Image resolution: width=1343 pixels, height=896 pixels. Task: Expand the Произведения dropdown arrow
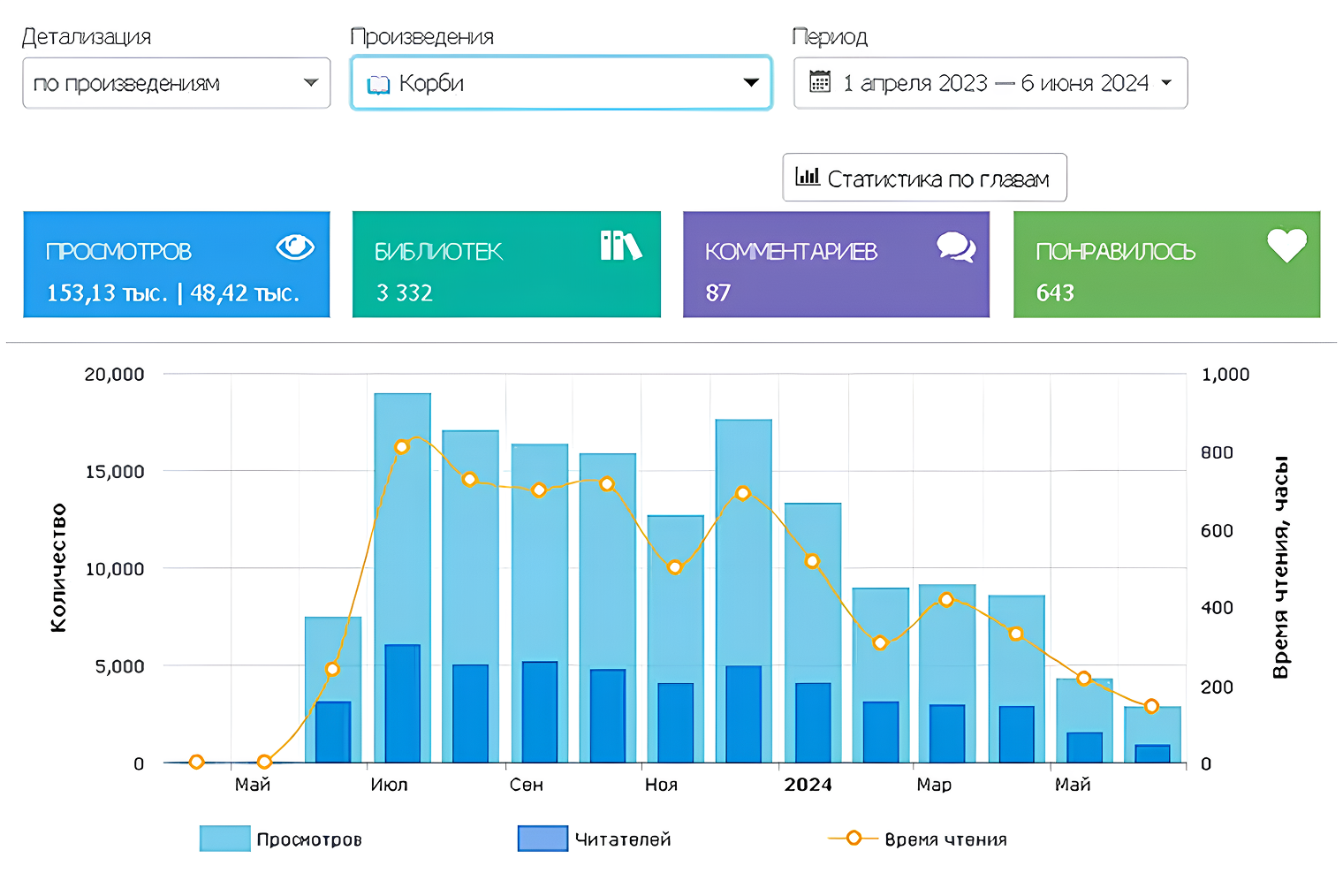751,83
